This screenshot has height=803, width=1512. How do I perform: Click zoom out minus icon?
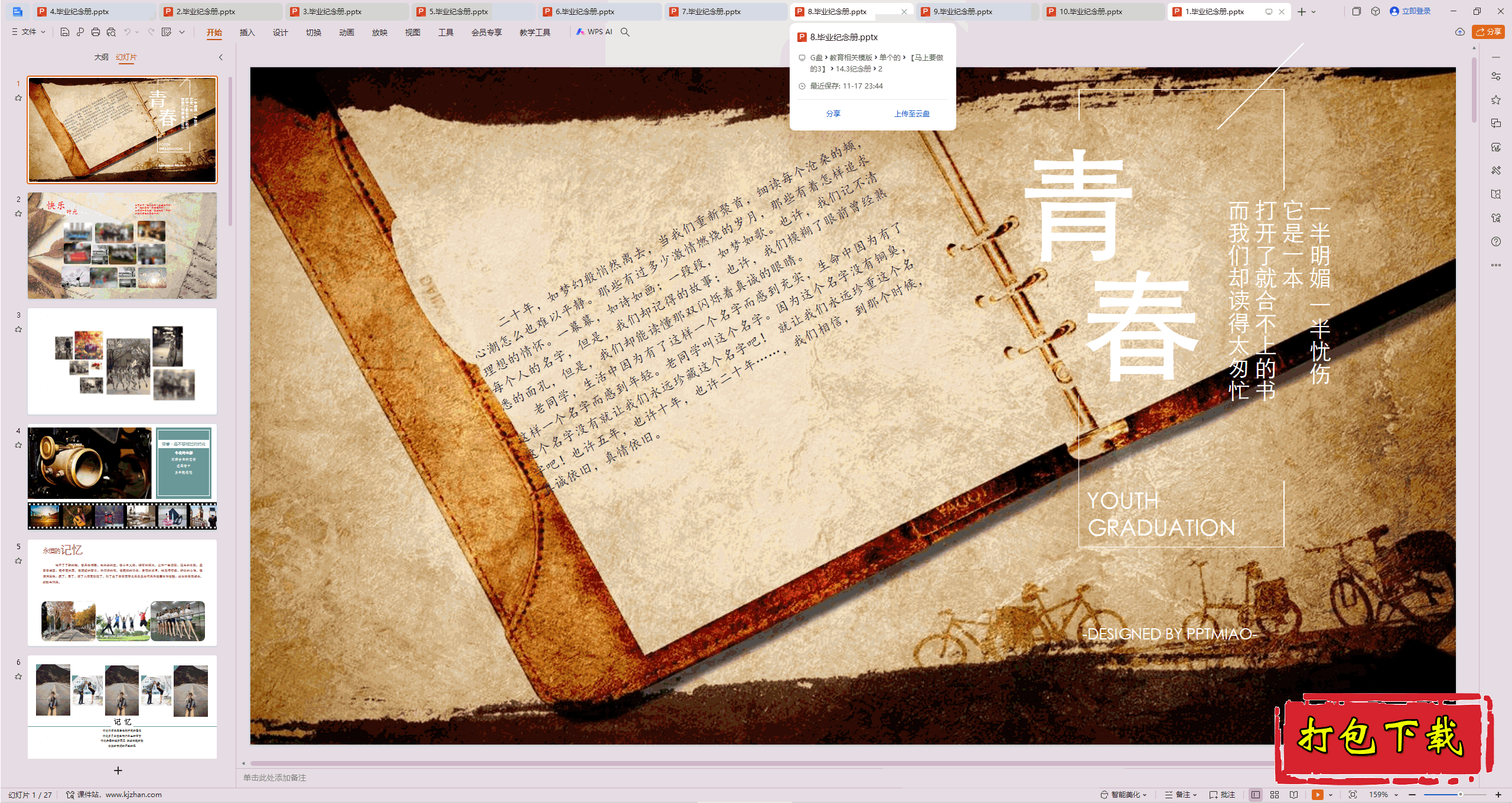1412,795
